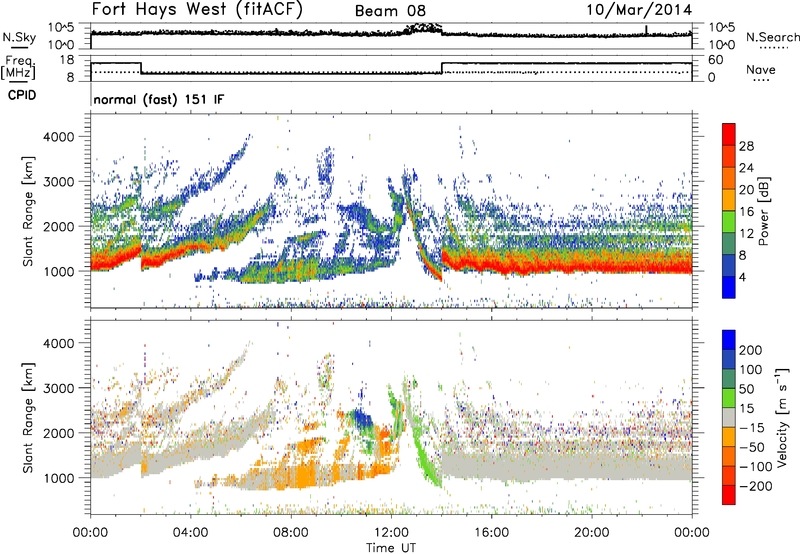This screenshot has width=800, height=554.
Task: Click the 12:00 time axis label
Action: coord(391,533)
